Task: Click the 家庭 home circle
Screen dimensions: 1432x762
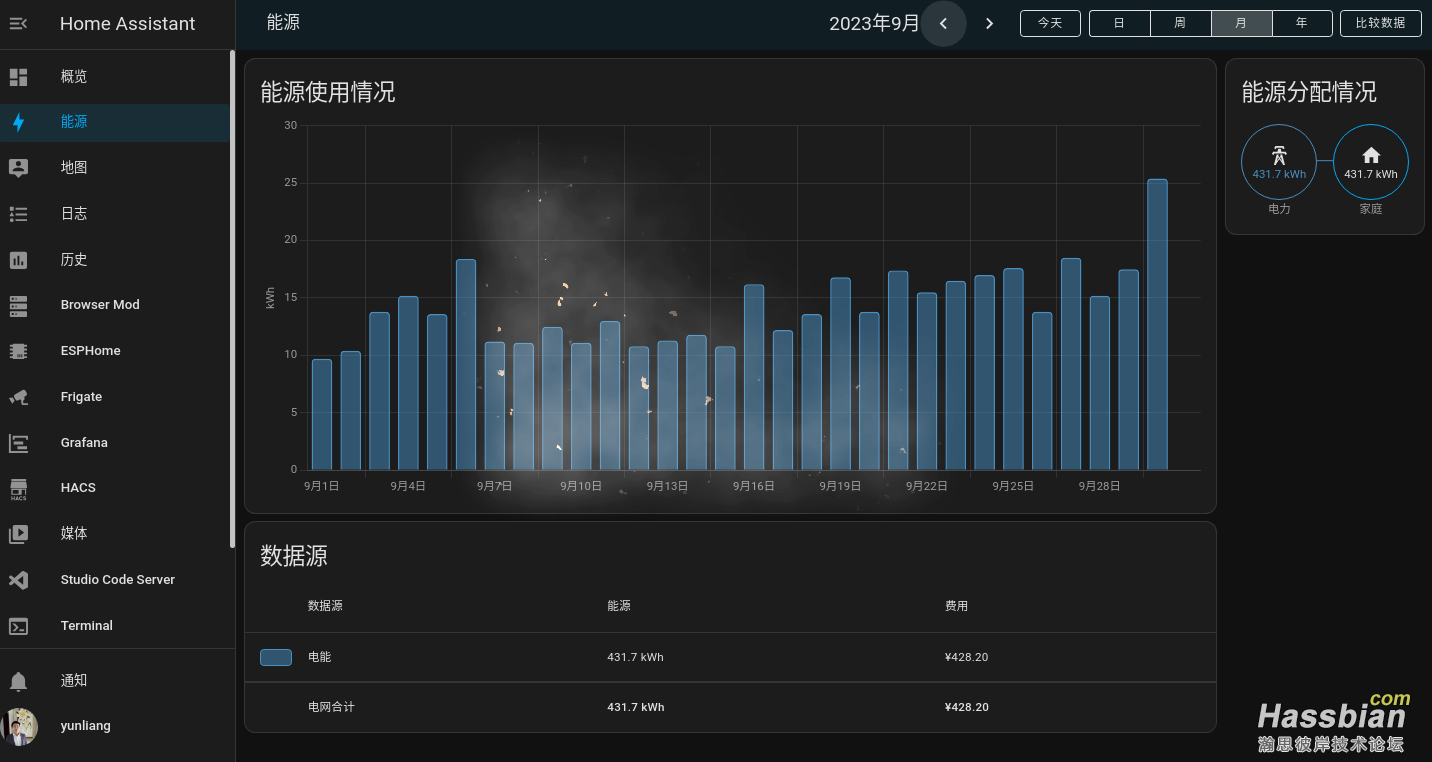Action: coord(1371,162)
